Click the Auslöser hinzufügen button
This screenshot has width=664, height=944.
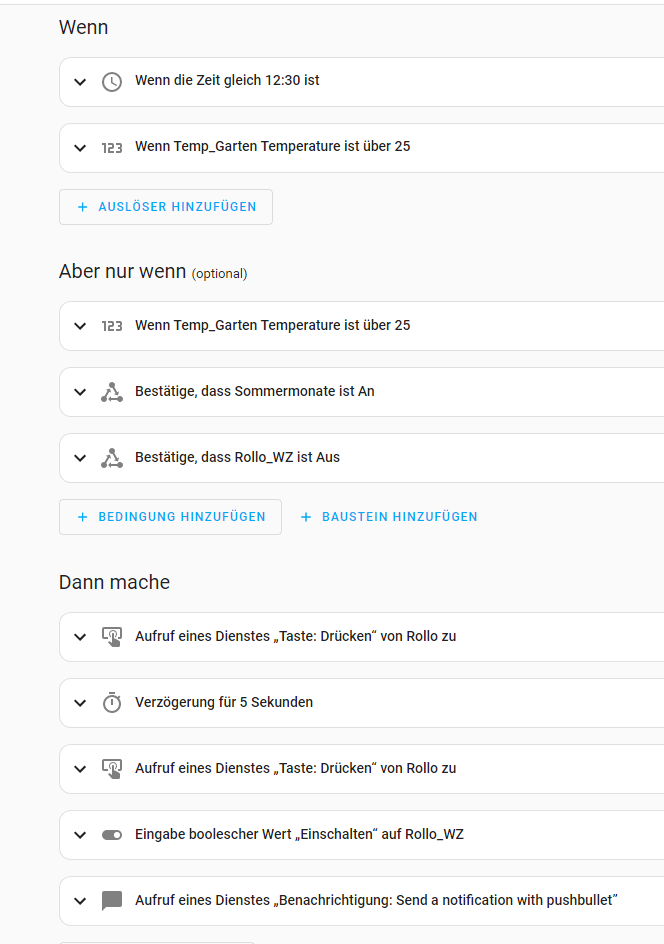(166, 207)
